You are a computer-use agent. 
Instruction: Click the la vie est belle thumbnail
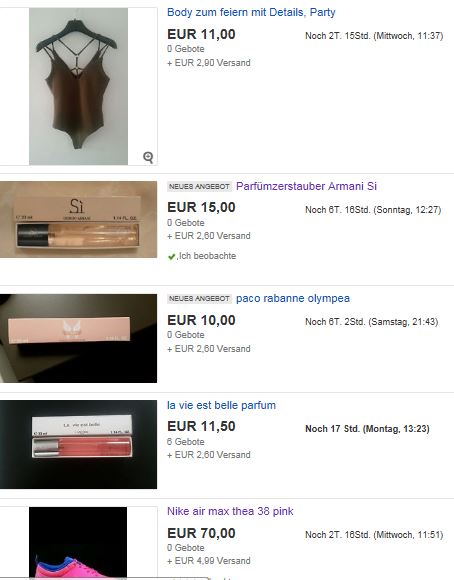point(78,444)
